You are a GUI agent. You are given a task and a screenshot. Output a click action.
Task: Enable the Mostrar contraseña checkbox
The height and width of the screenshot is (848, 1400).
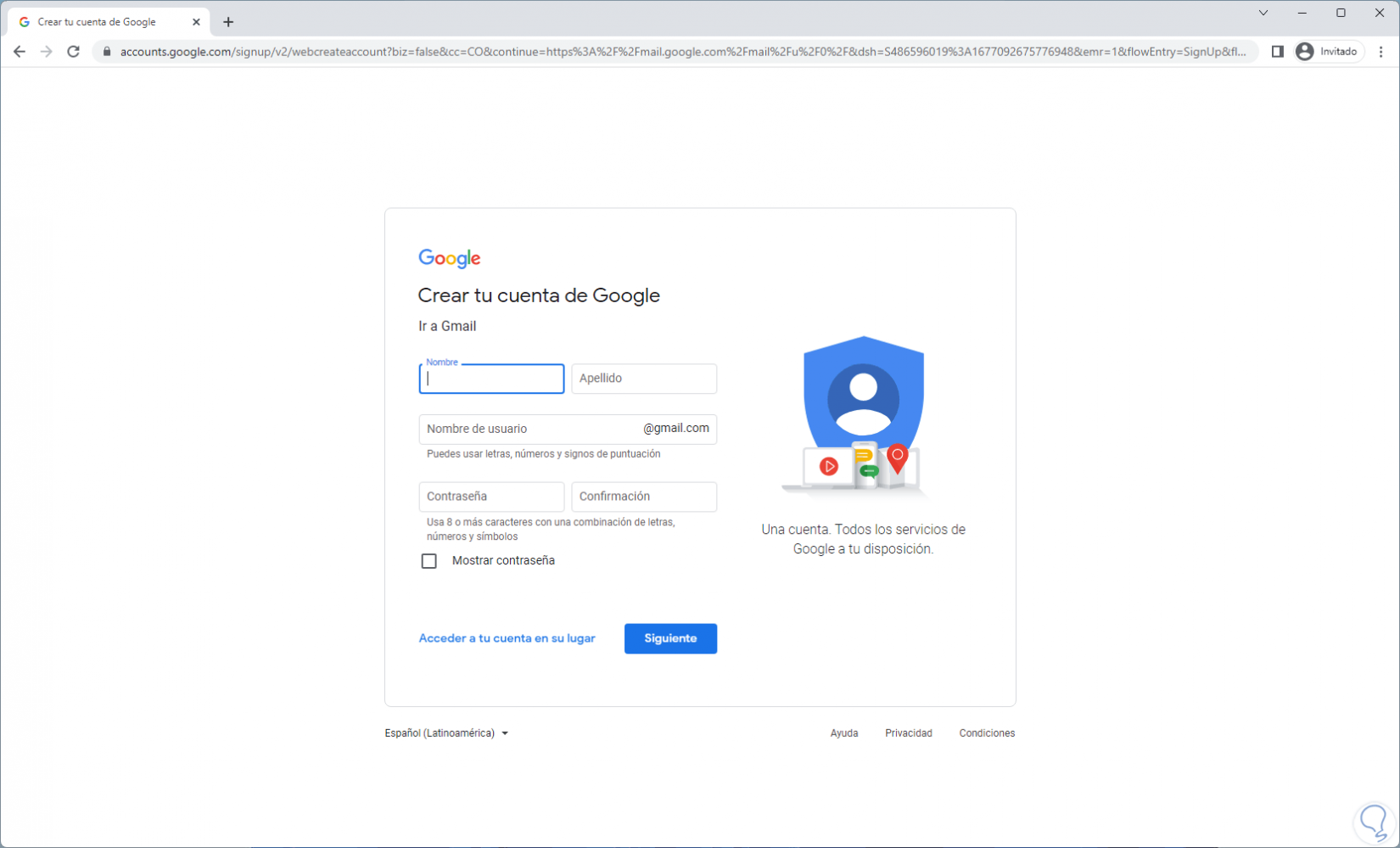(x=429, y=561)
